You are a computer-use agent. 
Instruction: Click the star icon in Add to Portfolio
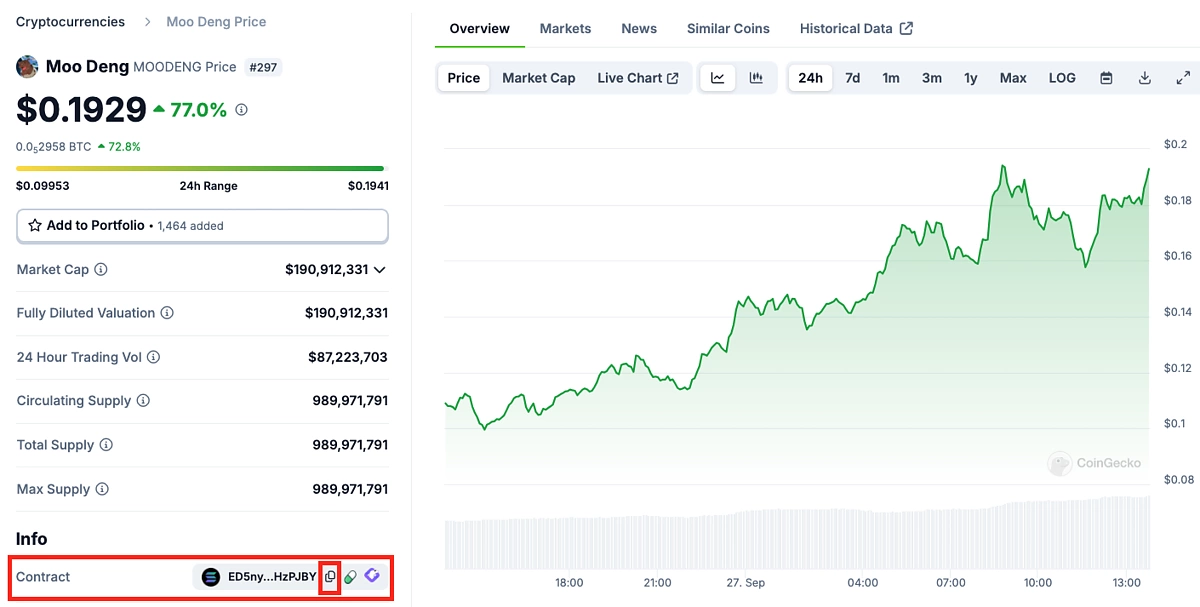(x=35, y=226)
